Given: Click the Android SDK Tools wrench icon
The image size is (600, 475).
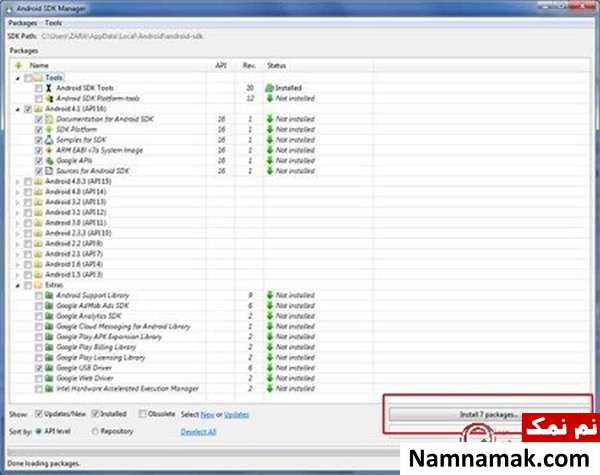Looking at the screenshot, I should coord(49,88).
